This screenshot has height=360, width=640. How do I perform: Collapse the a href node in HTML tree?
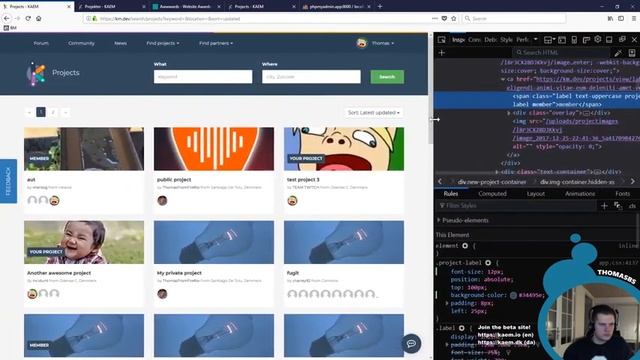(x=503, y=80)
